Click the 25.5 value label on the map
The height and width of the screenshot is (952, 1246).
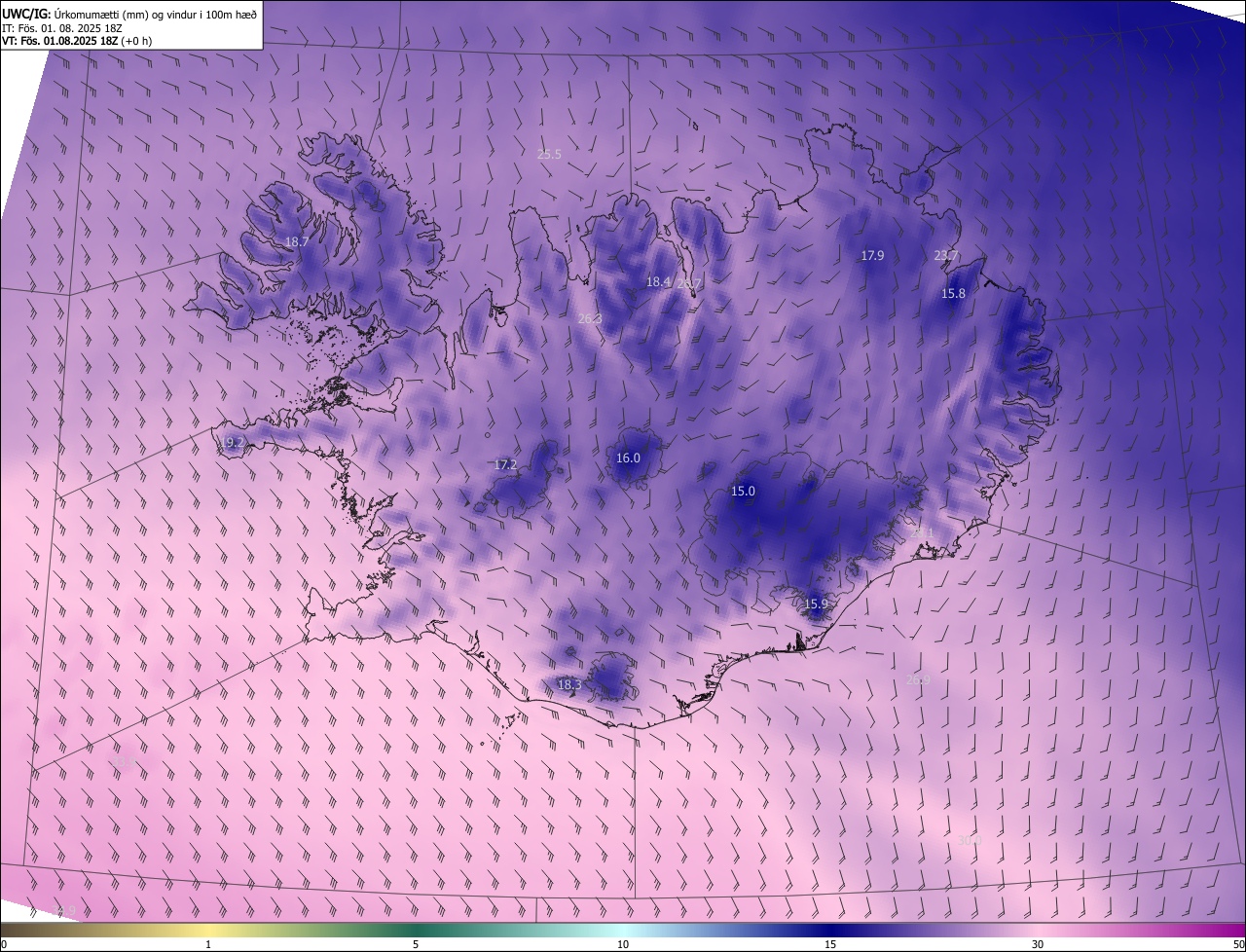click(549, 154)
